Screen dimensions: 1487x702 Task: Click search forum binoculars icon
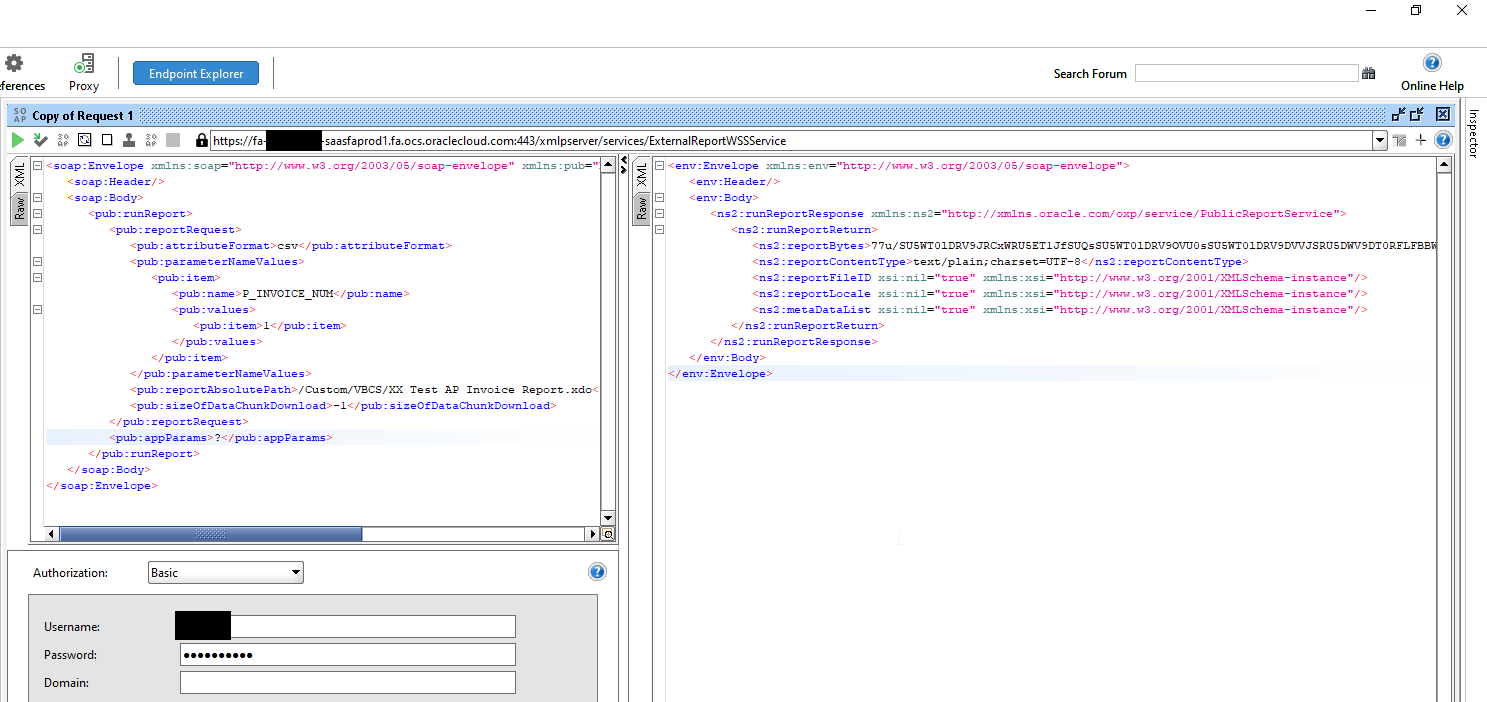(x=1369, y=73)
